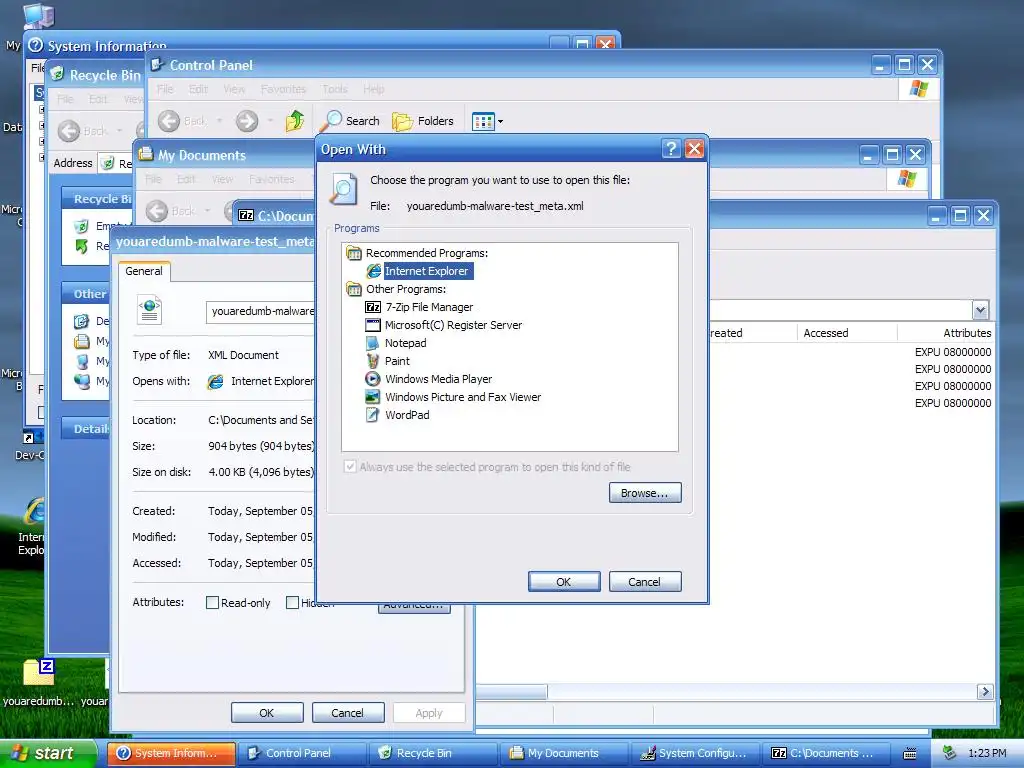Image resolution: width=1024 pixels, height=768 pixels.
Task: Open the General tab in properties
Action: click(144, 271)
